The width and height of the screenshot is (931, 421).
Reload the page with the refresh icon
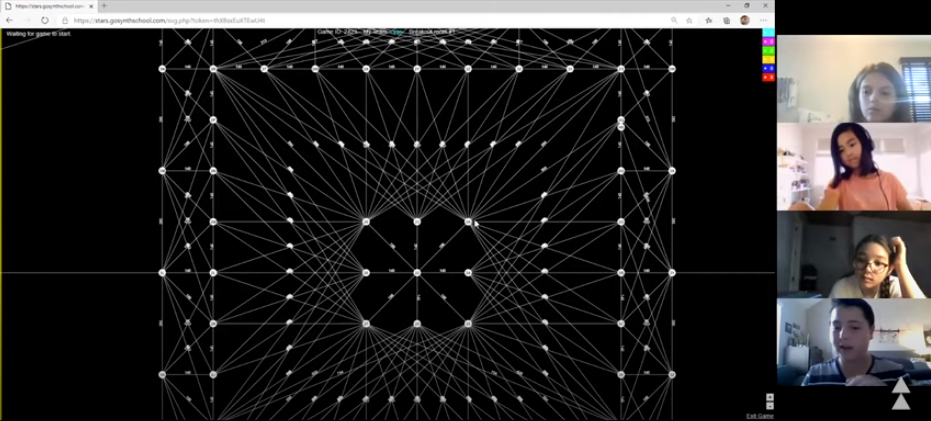click(x=45, y=20)
